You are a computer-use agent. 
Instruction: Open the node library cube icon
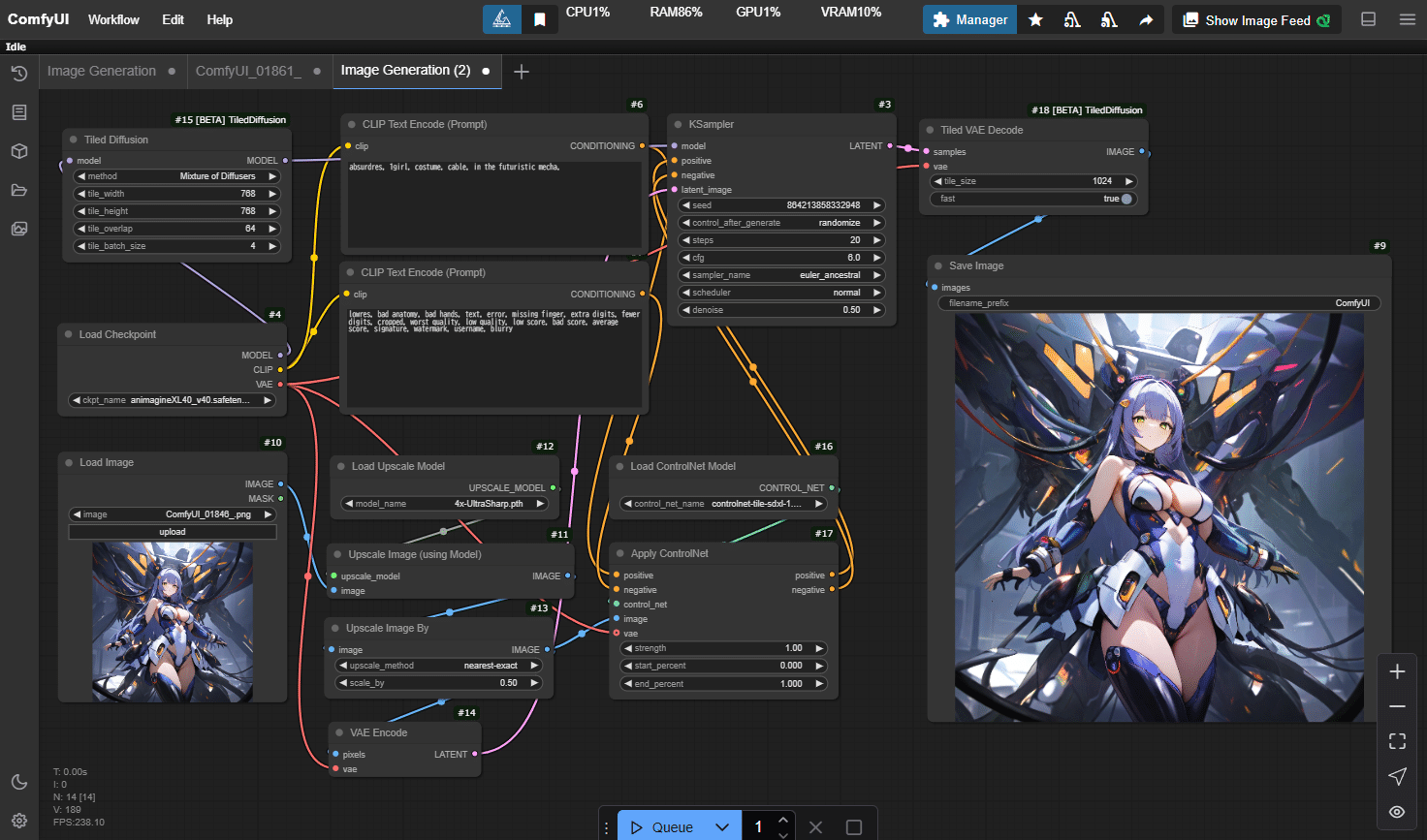click(18, 151)
